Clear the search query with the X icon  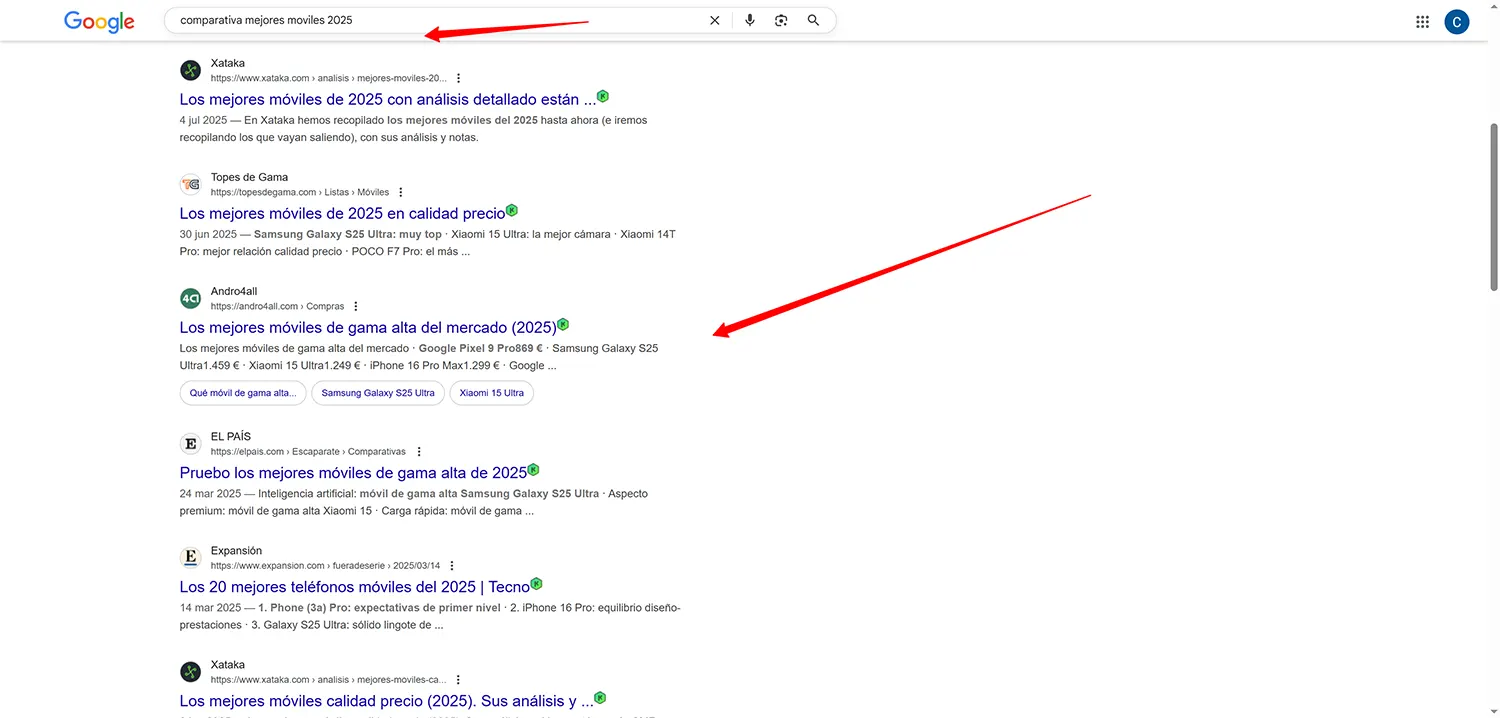pyautogui.click(x=715, y=19)
